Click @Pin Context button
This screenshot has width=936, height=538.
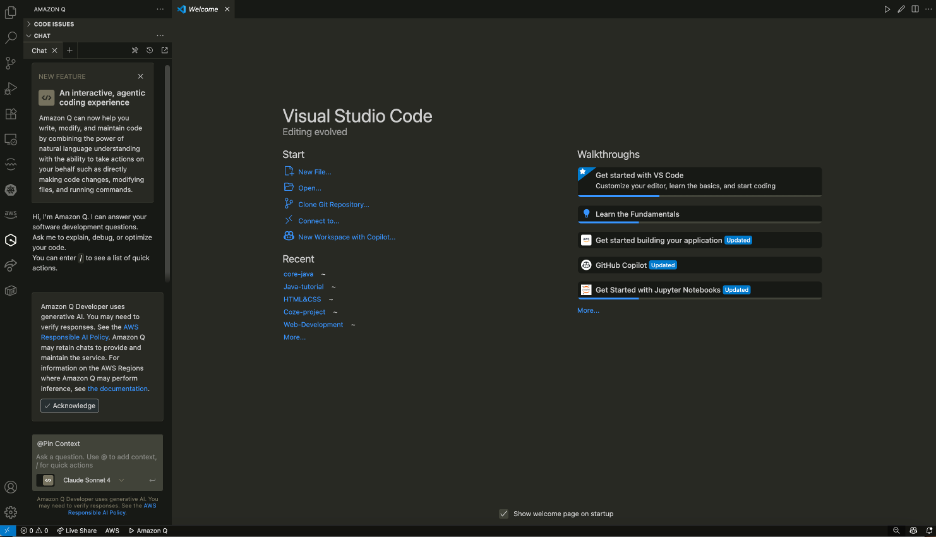click(x=58, y=444)
